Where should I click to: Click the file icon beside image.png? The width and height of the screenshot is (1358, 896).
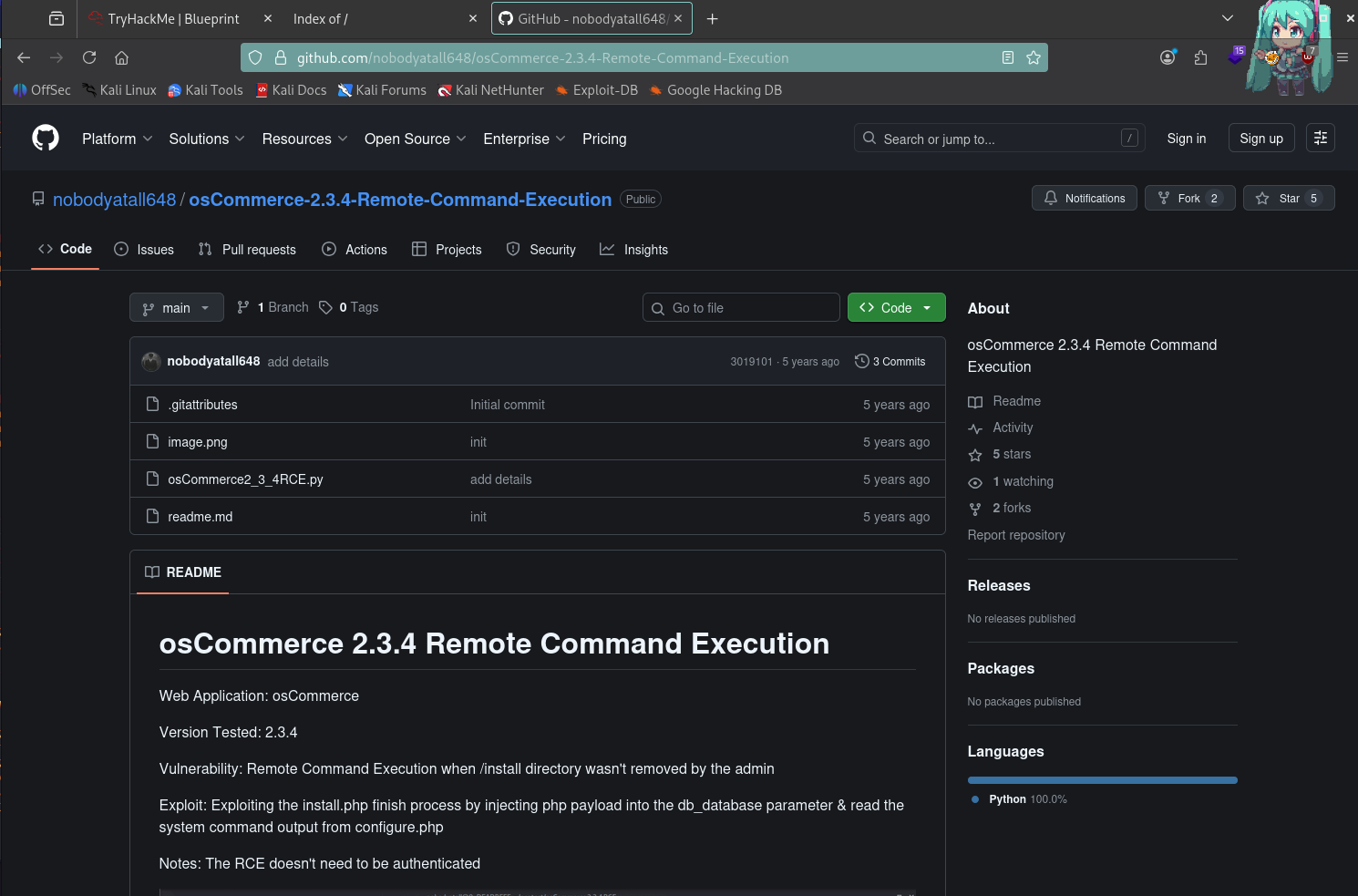click(153, 441)
